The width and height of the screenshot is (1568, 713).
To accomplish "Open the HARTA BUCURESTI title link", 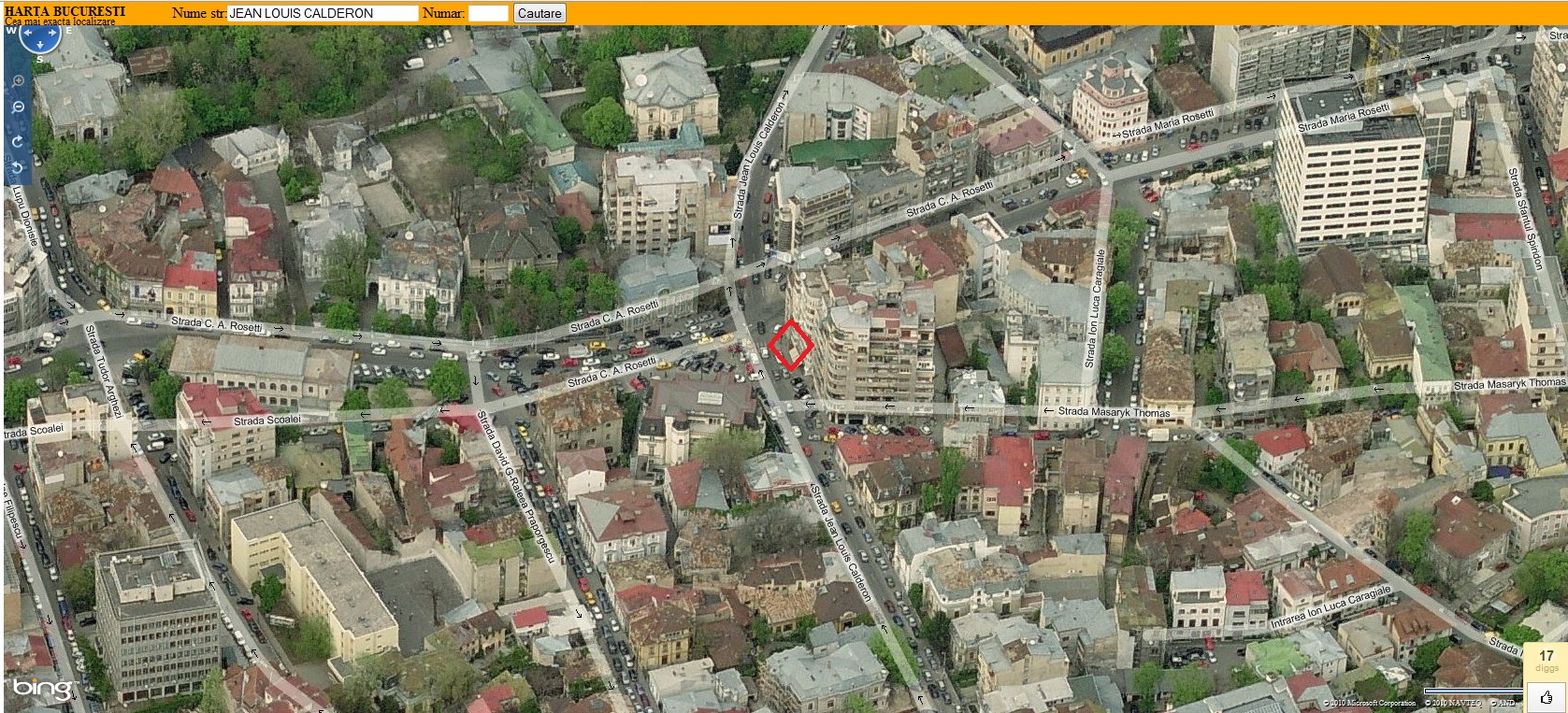I will [x=65, y=11].
